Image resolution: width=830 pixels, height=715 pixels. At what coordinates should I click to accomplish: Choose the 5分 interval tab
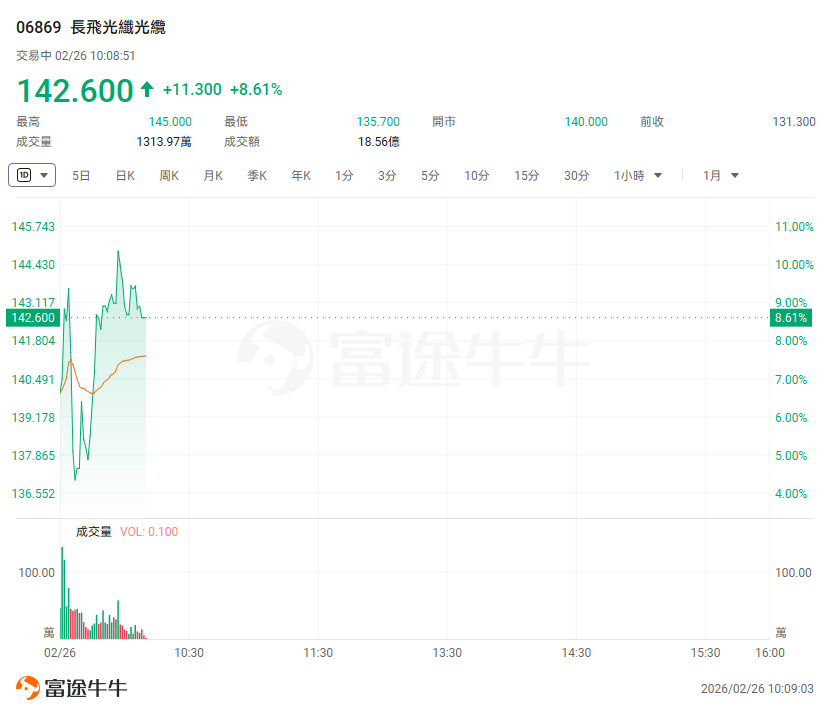click(430, 176)
